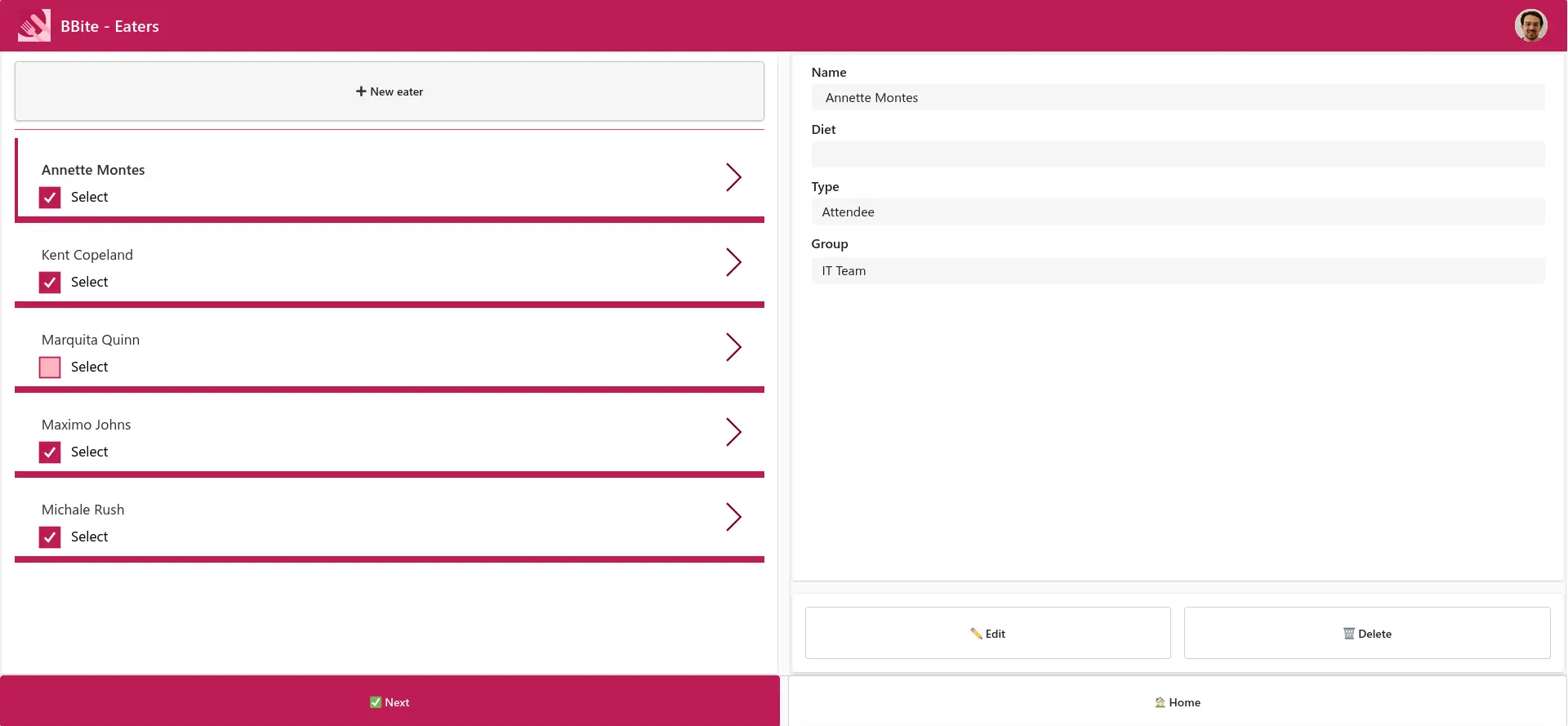This screenshot has height=726, width=1568.
Task: Toggle Select checkbox for Michale Rush
Action: [50, 537]
